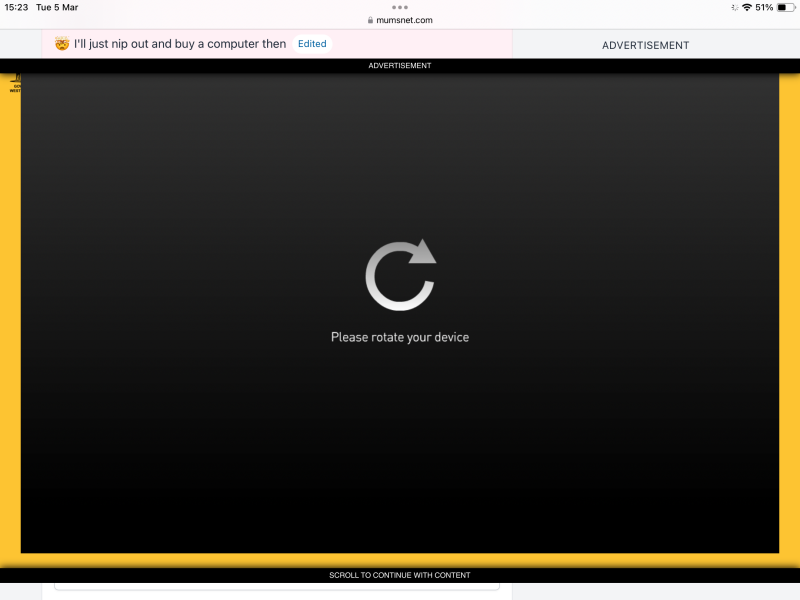Open the Edited message history link
The height and width of the screenshot is (600, 800).
pyautogui.click(x=311, y=43)
